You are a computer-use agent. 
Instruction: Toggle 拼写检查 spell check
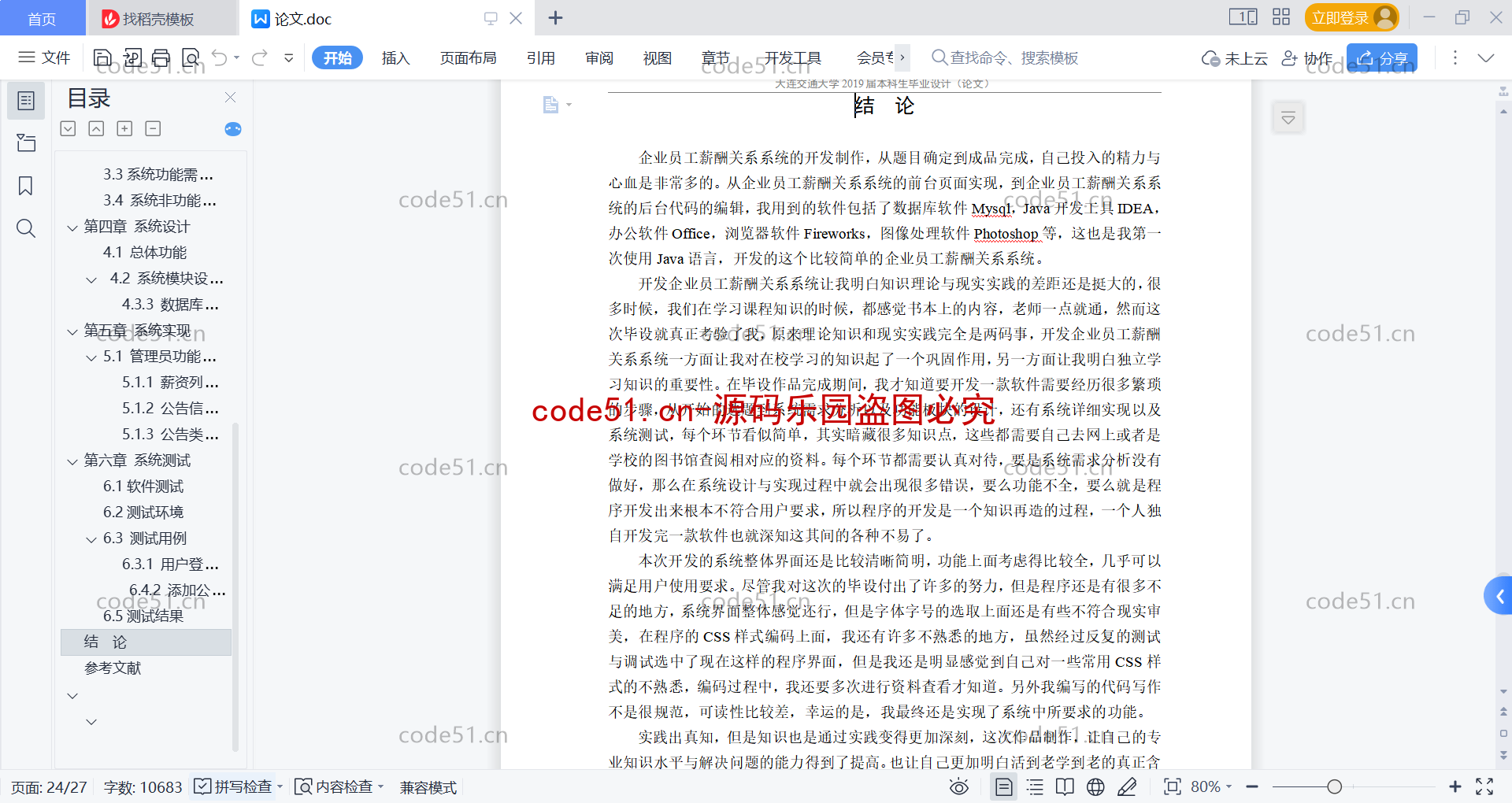point(238,786)
